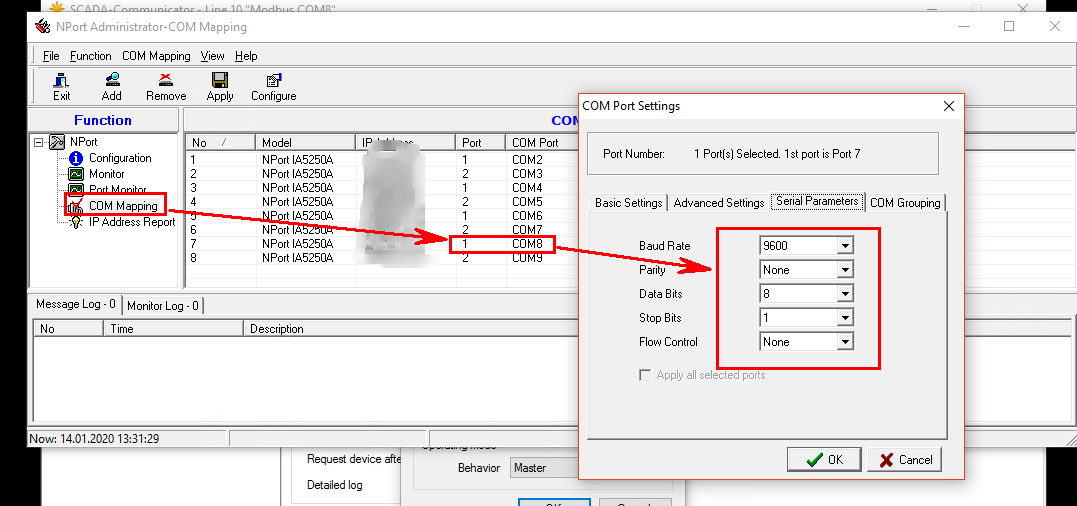Open the Function menu

click(x=90, y=56)
